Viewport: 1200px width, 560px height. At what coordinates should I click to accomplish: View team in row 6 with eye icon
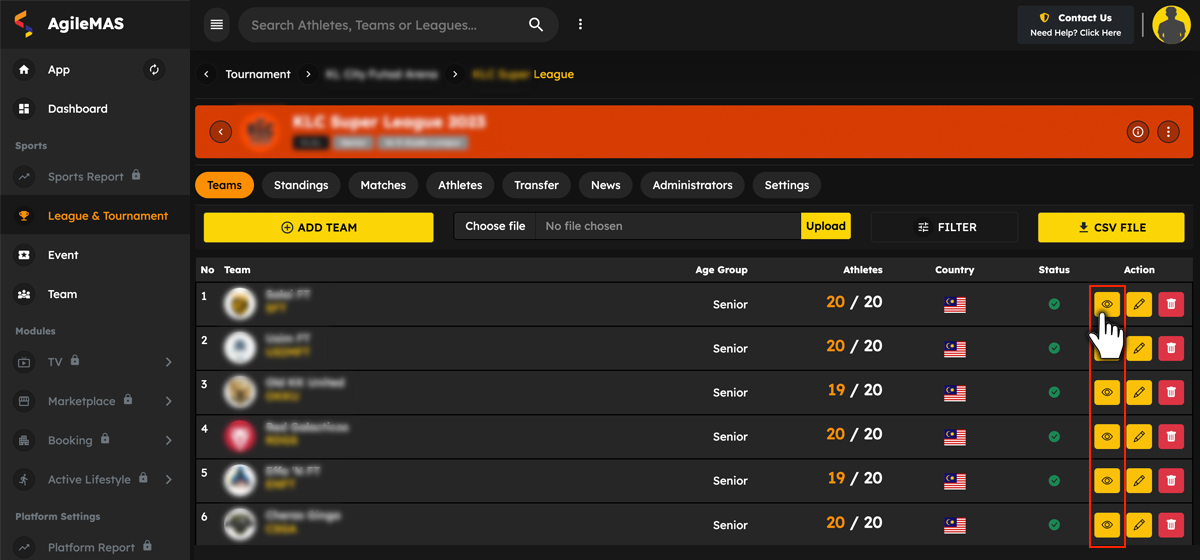pyautogui.click(x=1107, y=525)
